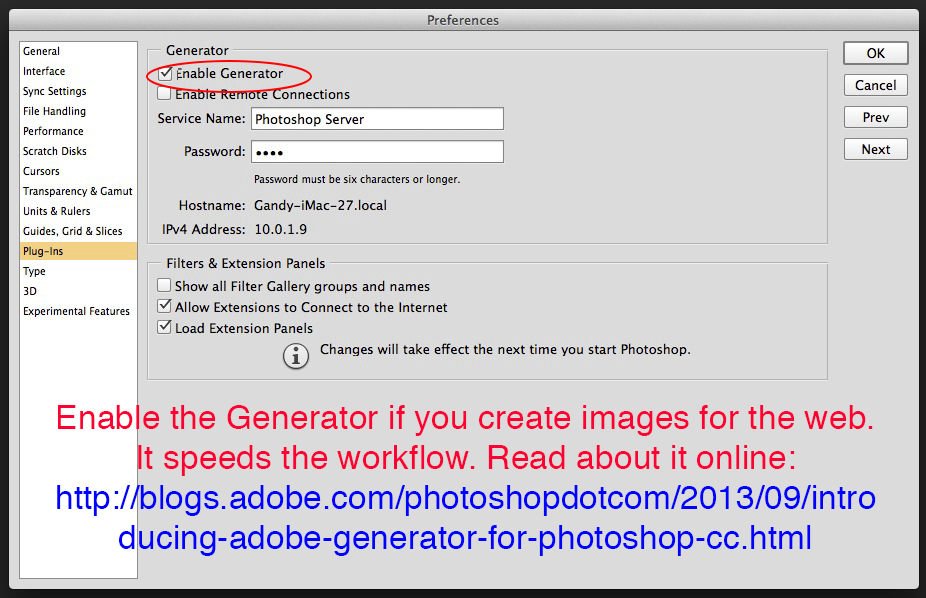Screen dimensions: 926x598
Task: Select the Performance category
Action: click(78, 132)
